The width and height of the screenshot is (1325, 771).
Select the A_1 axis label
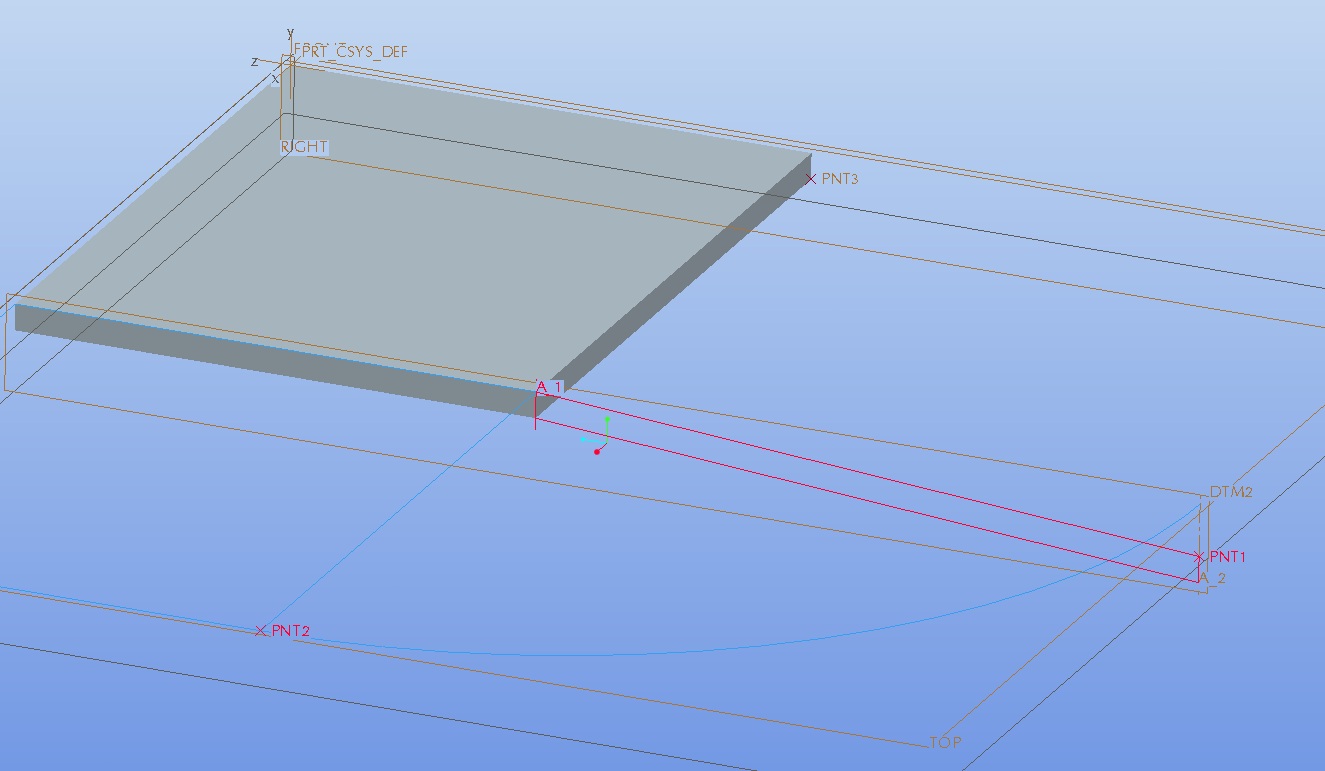(549, 387)
